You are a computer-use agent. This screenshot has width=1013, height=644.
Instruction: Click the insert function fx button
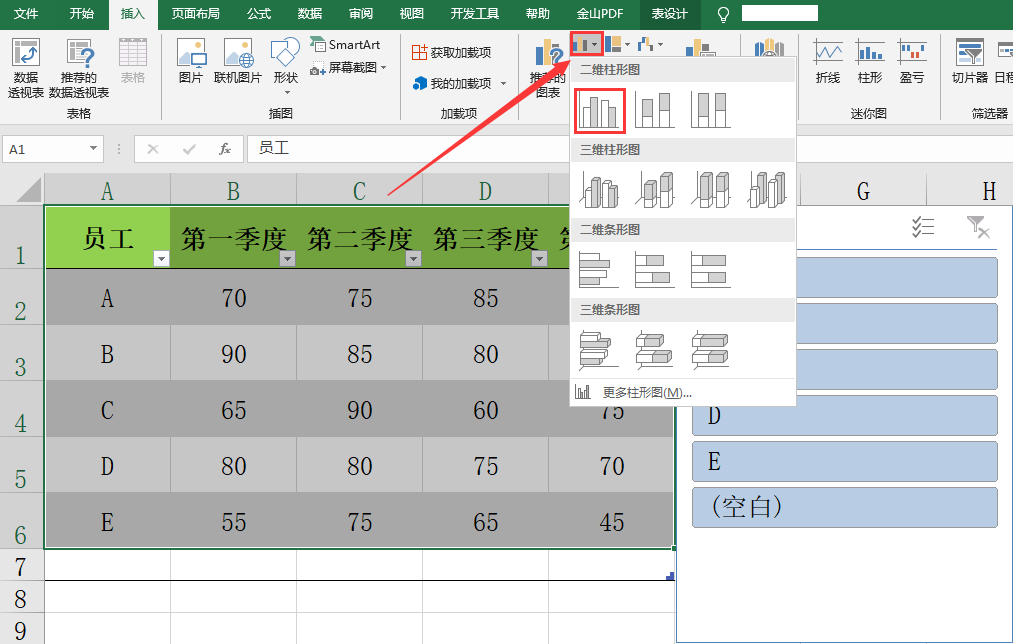[225, 149]
